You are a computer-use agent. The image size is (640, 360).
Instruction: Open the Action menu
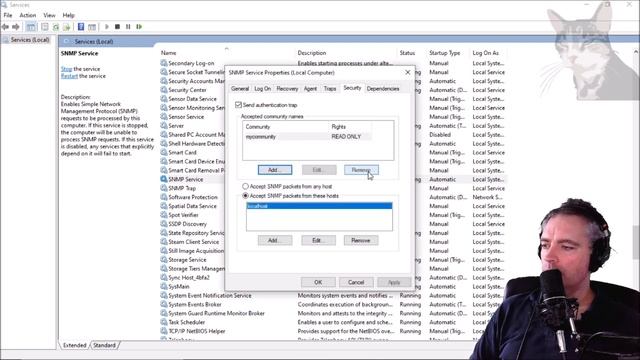(28, 15)
